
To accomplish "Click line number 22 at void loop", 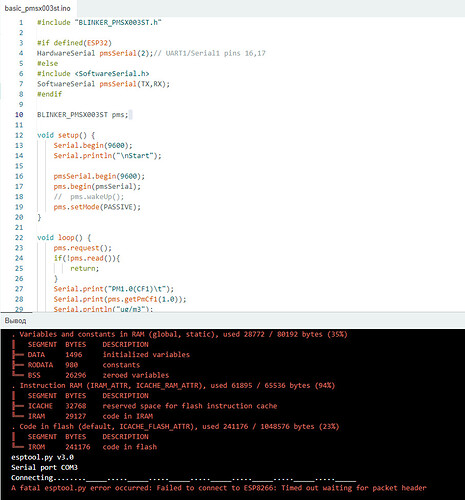I will pyautogui.click(x=19, y=238).
